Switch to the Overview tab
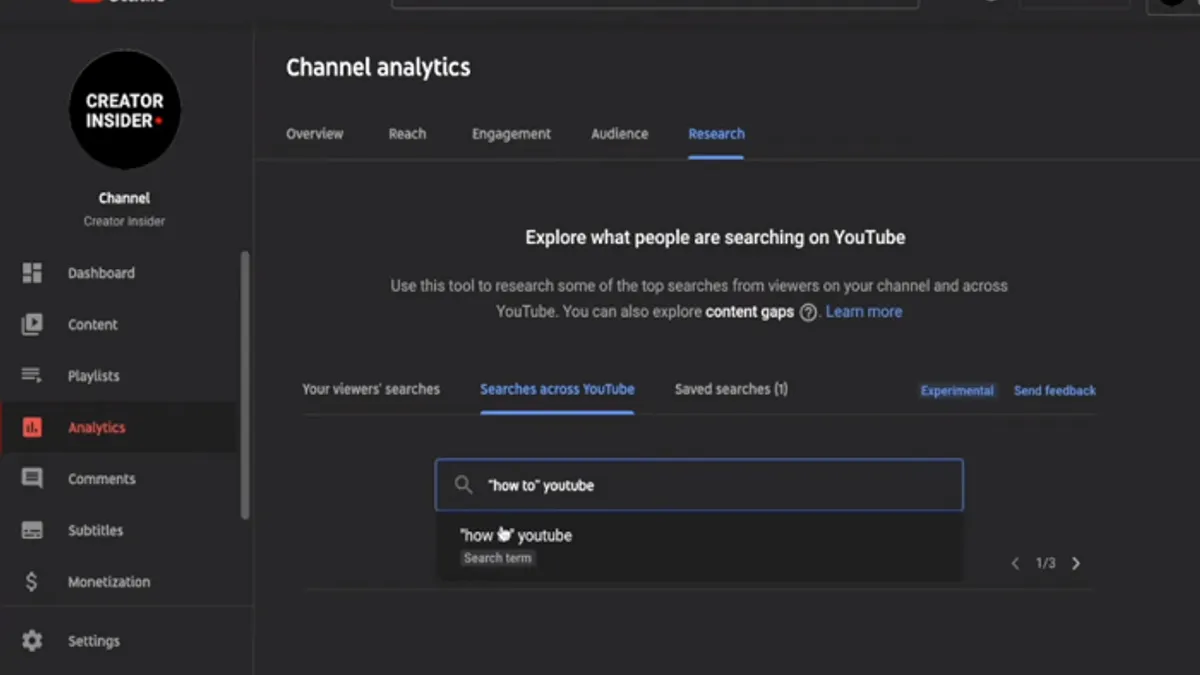This screenshot has height=675, width=1200. pos(315,134)
